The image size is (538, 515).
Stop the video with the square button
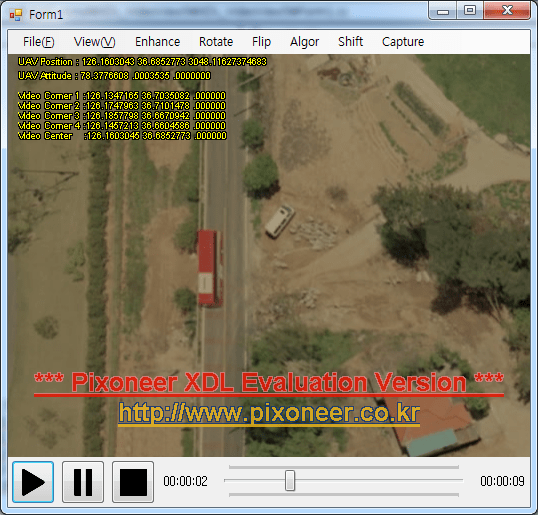tap(133, 482)
